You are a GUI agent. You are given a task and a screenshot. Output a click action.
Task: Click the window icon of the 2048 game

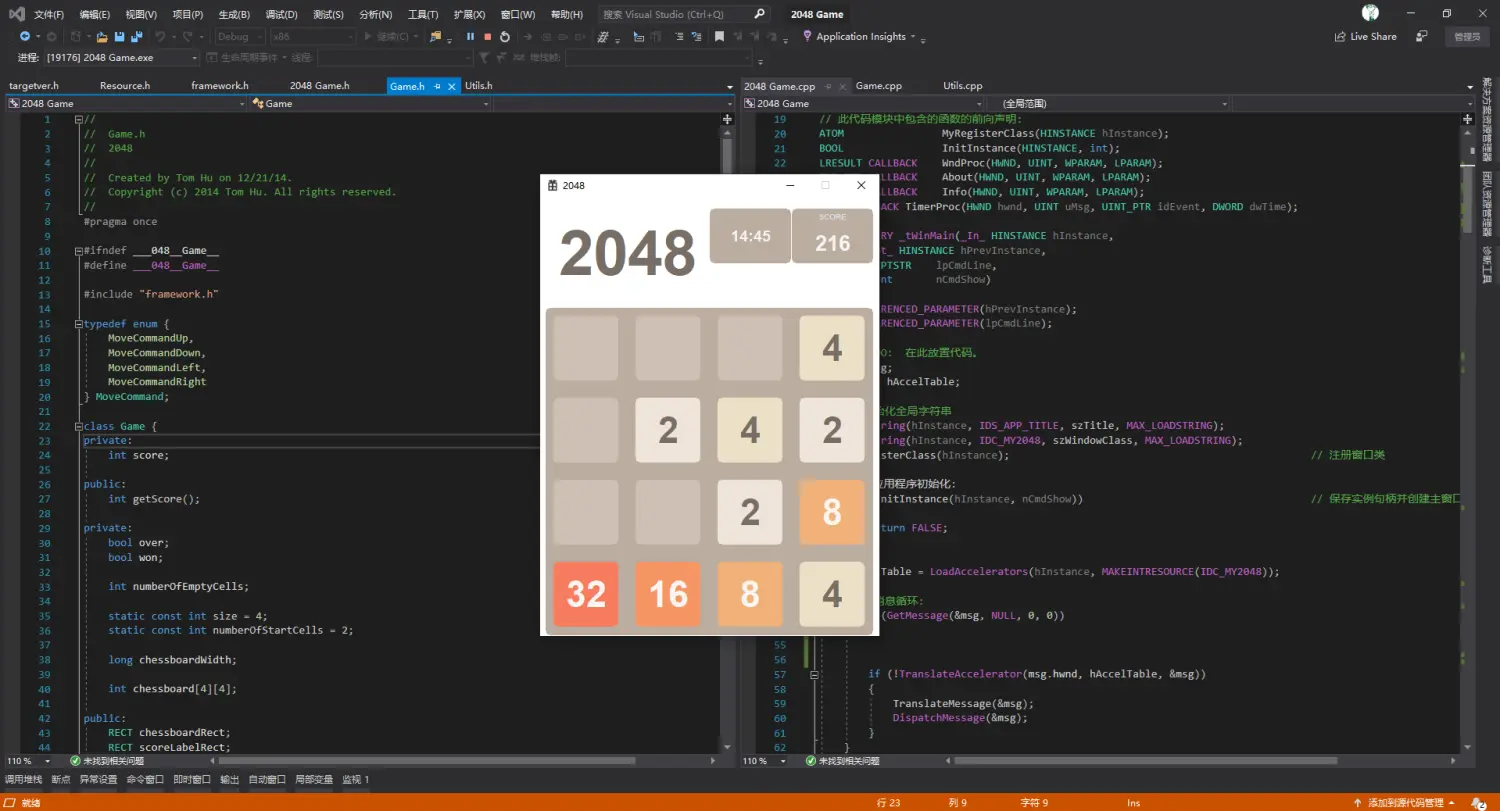coord(551,185)
